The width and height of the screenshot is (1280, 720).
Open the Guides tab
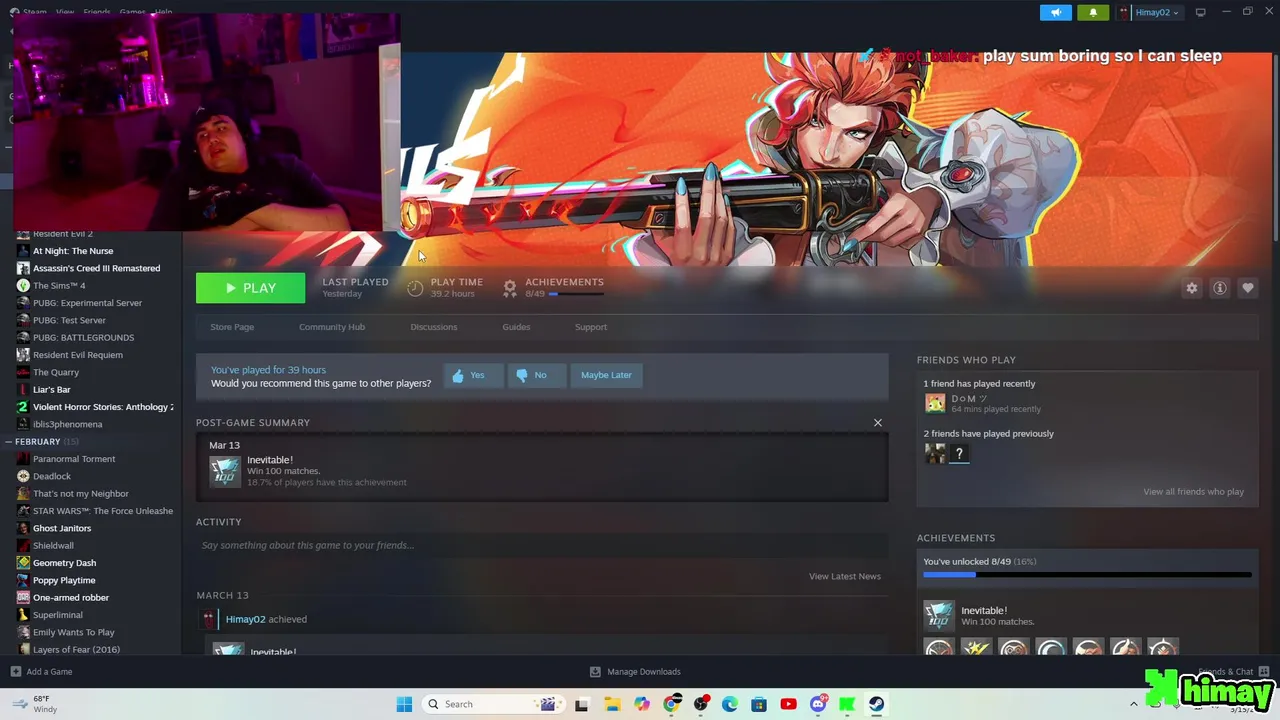[516, 327]
